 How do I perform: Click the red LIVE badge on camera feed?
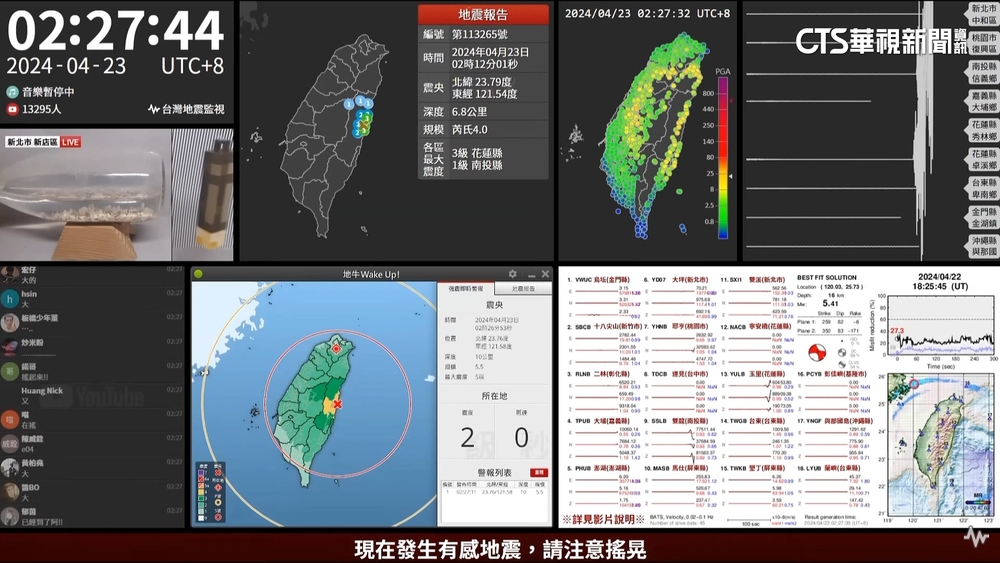pyautogui.click(x=71, y=142)
